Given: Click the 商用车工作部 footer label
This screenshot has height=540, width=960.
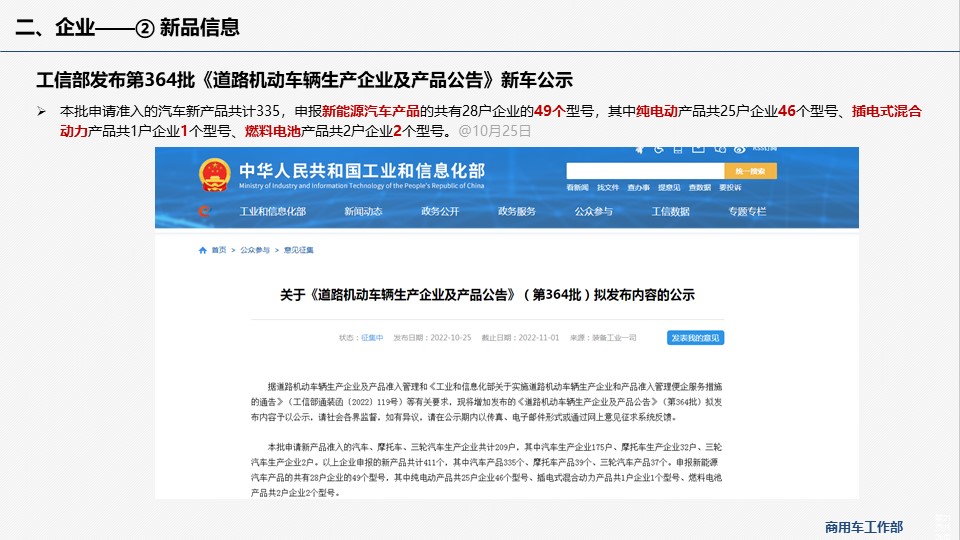Looking at the screenshot, I should tap(864, 527).
